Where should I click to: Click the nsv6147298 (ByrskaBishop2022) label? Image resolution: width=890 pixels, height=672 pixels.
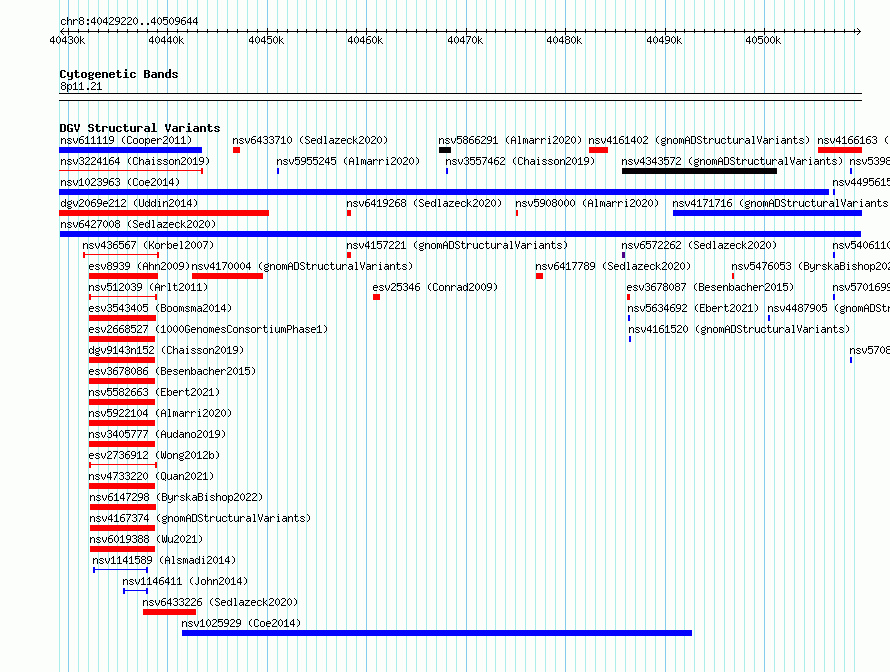pyautogui.click(x=177, y=497)
